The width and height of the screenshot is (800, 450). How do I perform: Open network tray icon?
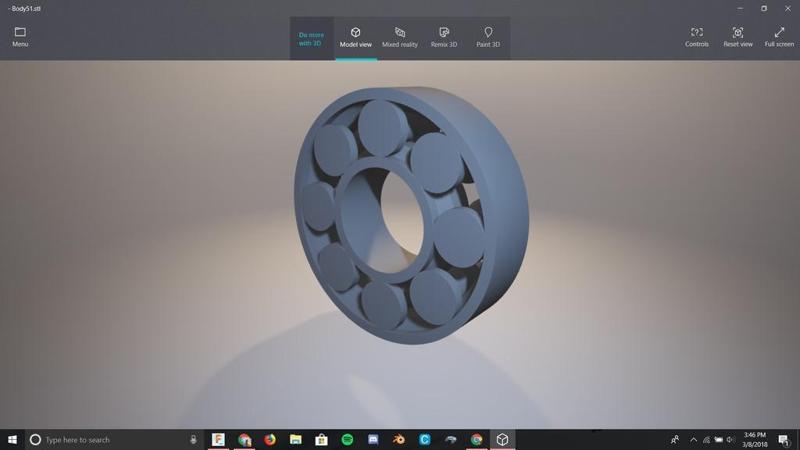[706, 439]
